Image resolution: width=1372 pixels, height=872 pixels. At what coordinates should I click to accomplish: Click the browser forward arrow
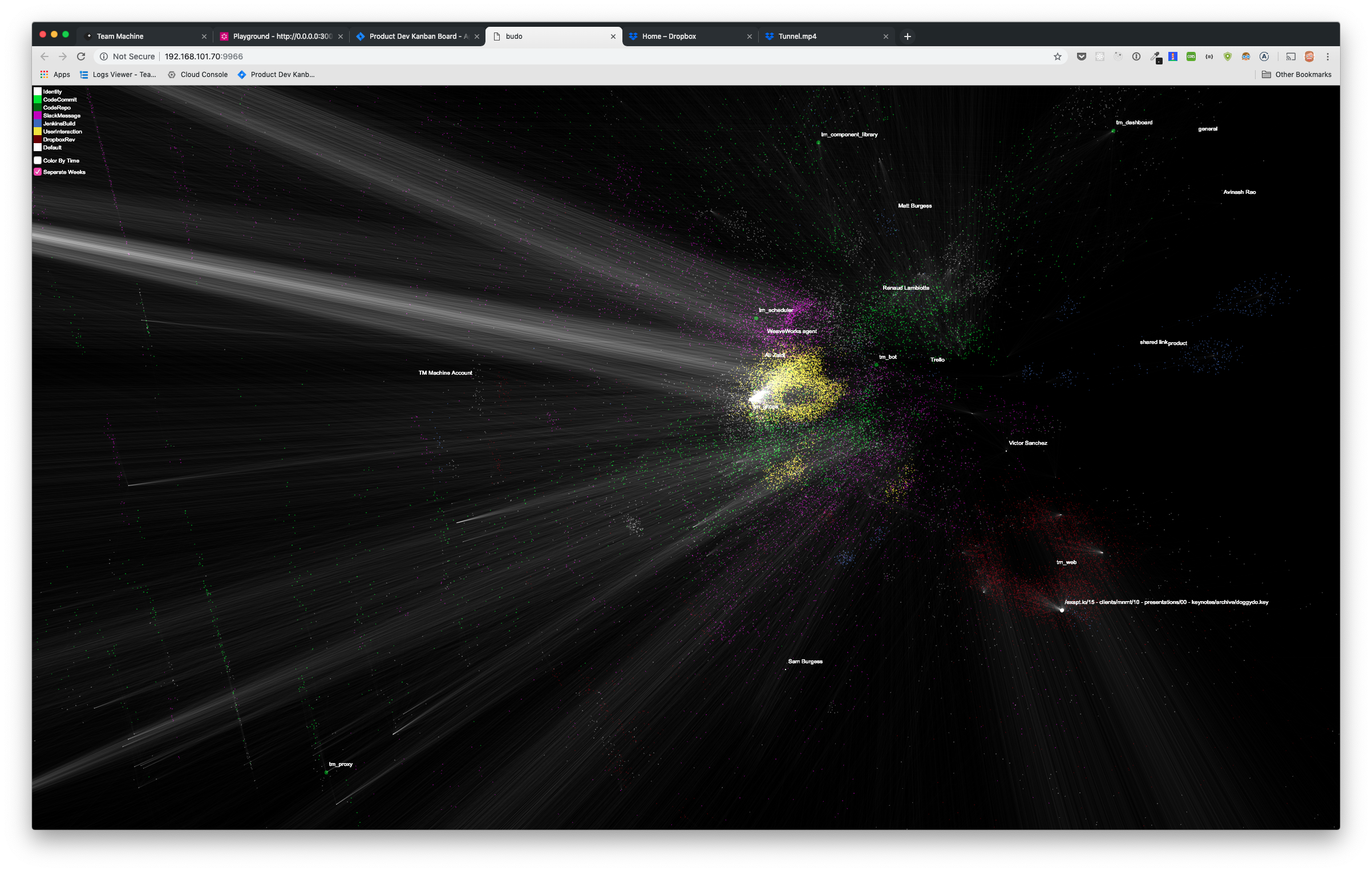63,56
